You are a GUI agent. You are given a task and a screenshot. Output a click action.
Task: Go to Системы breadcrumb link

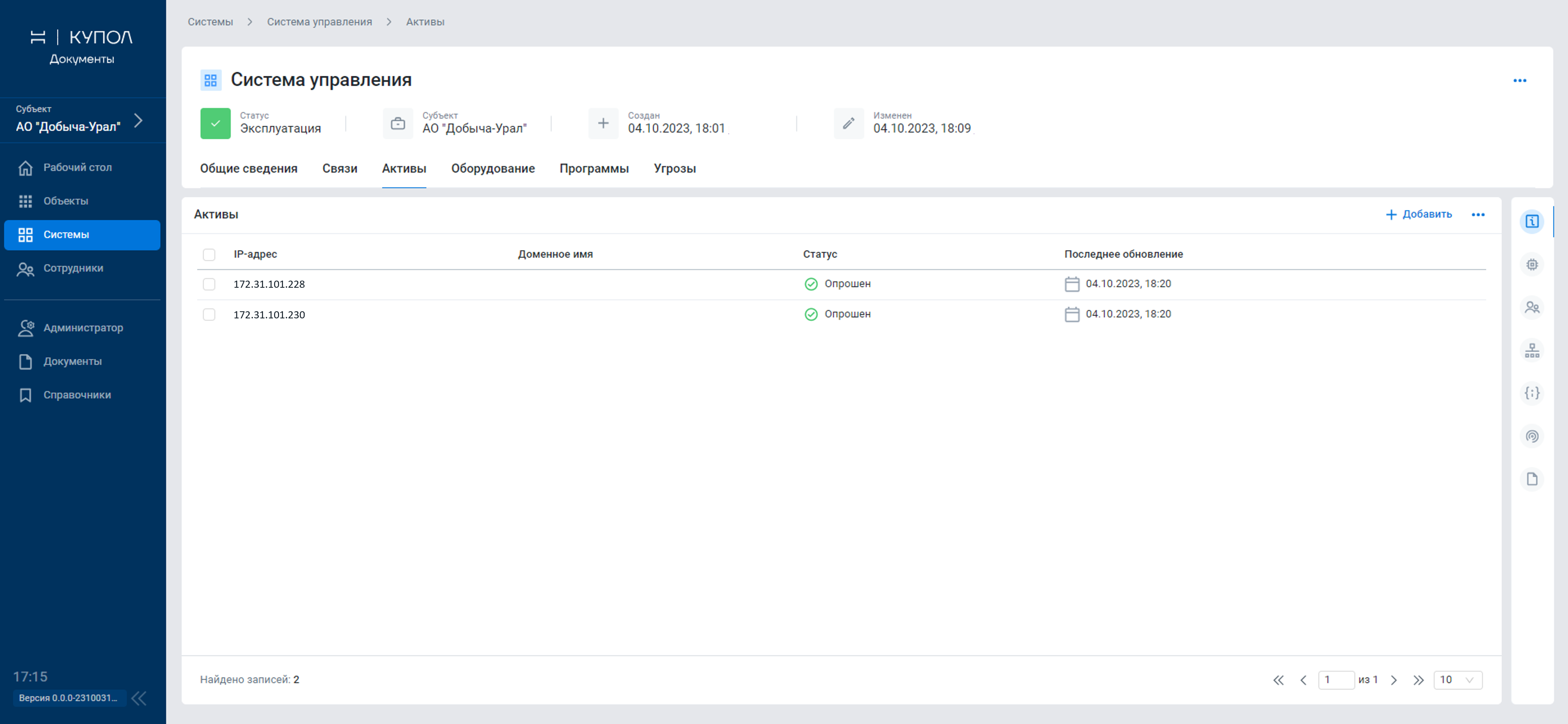[x=210, y=22]
